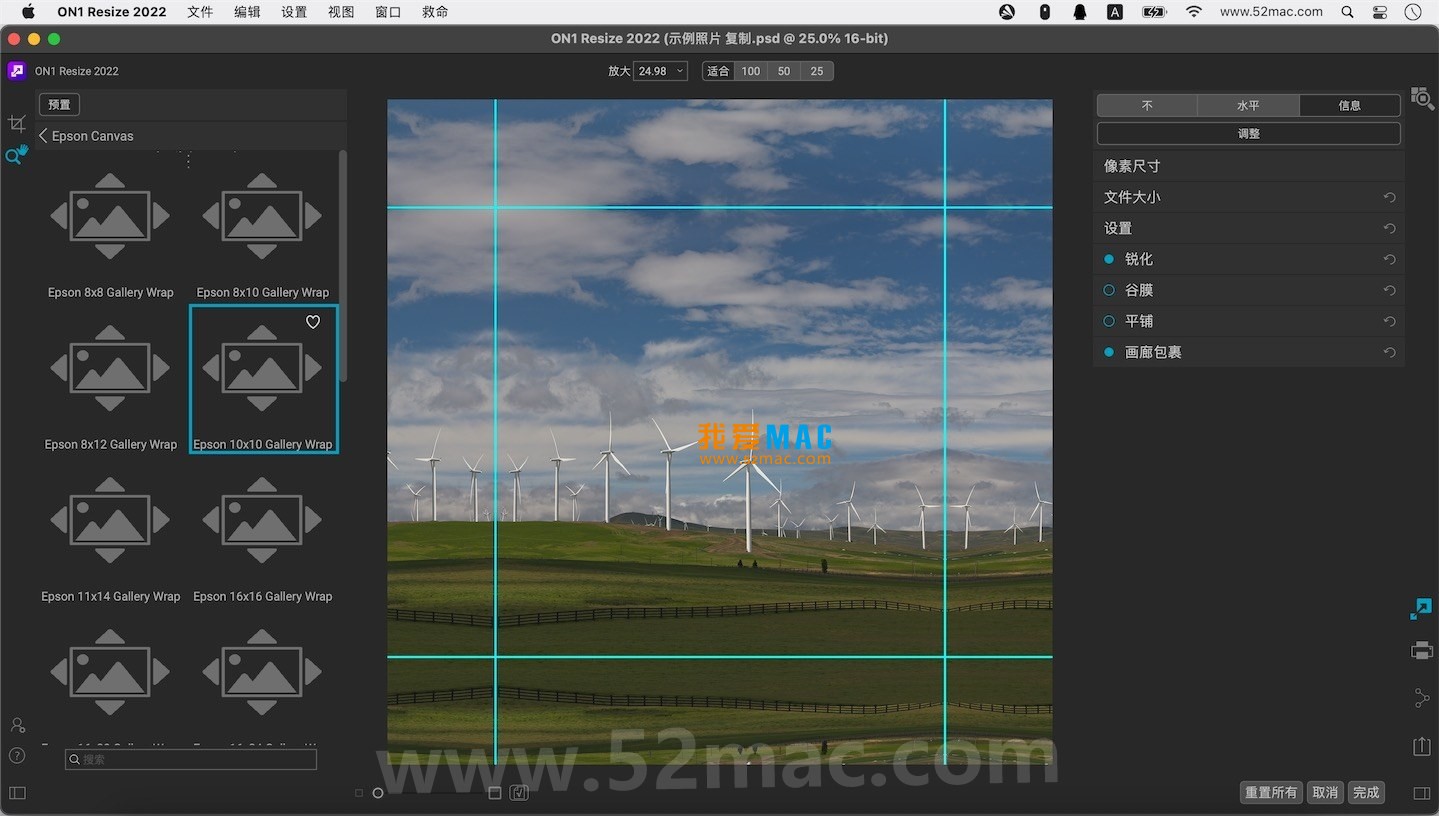Switch to the 不 tab
Image resolution: width=1439 pixels, height=816 pixels.
1147,105
